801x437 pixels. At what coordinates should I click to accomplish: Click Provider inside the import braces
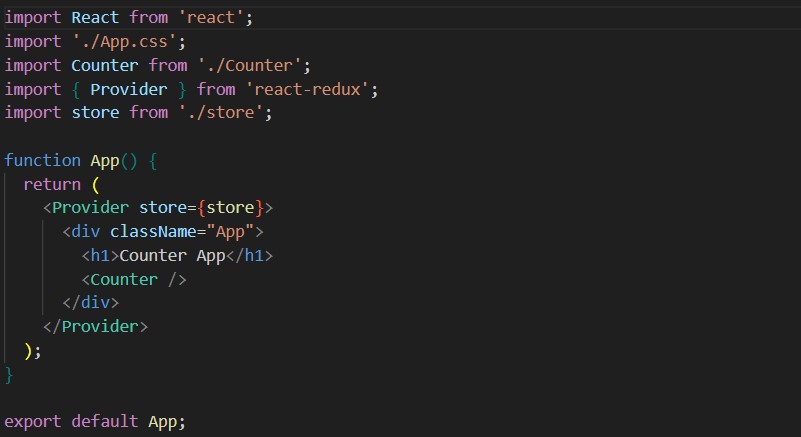(129, 89)
